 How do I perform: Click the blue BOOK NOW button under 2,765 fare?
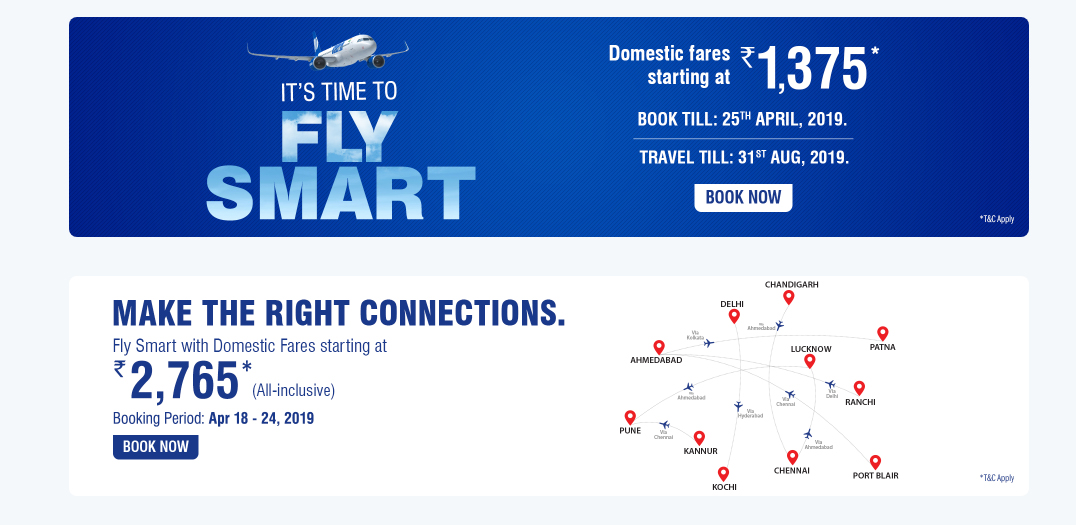[x=156, y=447]
